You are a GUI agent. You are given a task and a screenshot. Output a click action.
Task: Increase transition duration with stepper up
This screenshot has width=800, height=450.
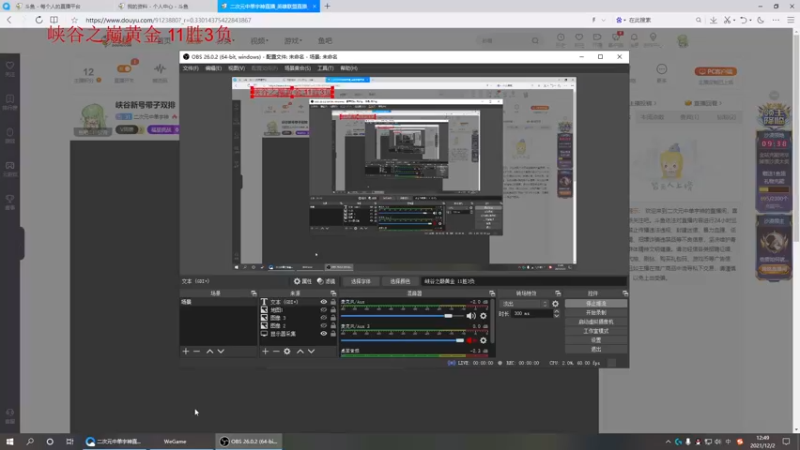(557, 311)
